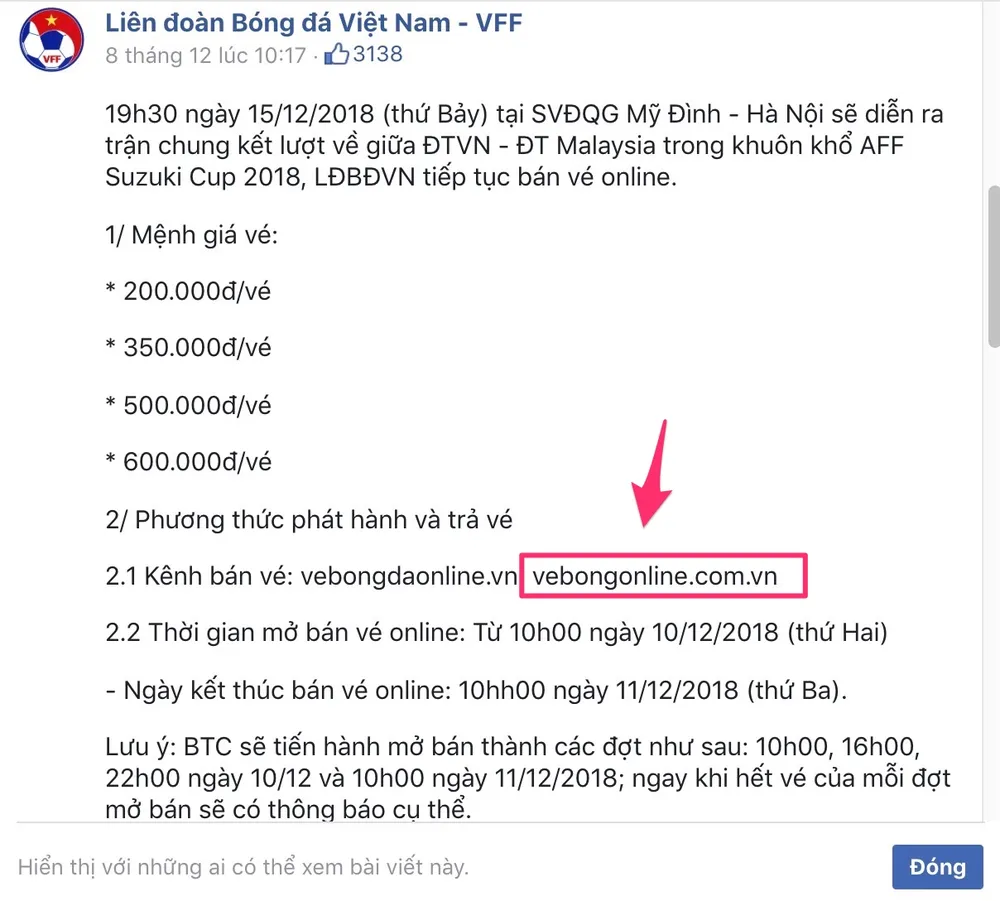Screen dimensions: 1000x901
Task: Click the 600.000đ/vé ticket price line
Action: click(188, 461)
